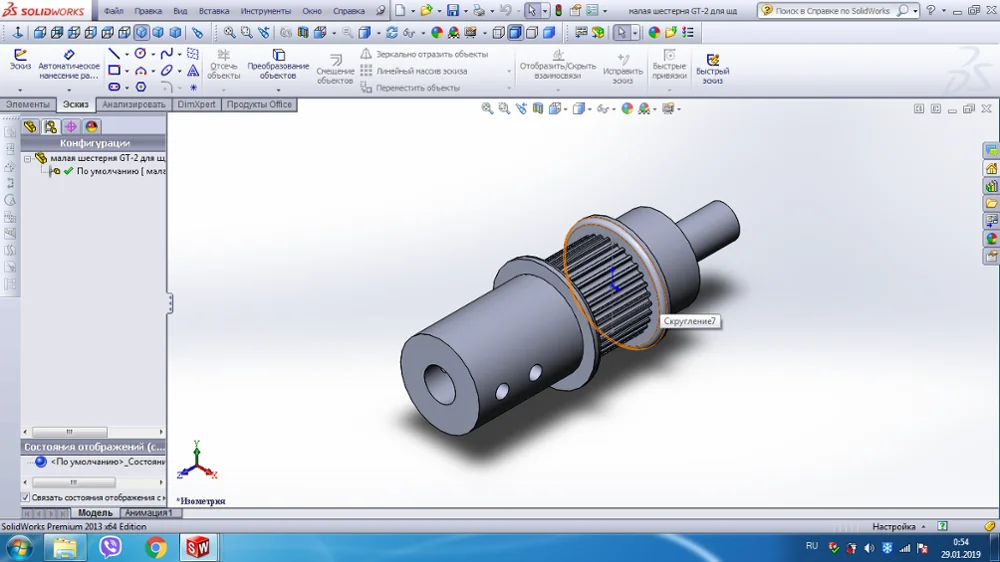Viewport: 1000px width, 562px height.
Task: Expand dropdown under Преобразование объектов
Action: coord(278,90)
